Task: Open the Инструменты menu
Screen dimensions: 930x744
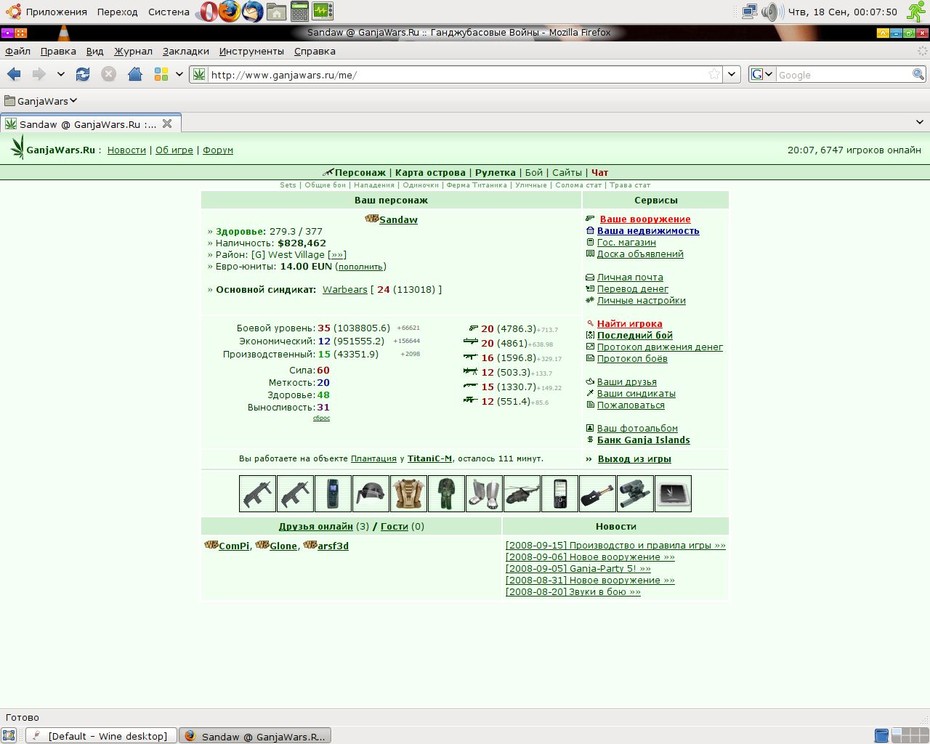Action: click(251, 51)
